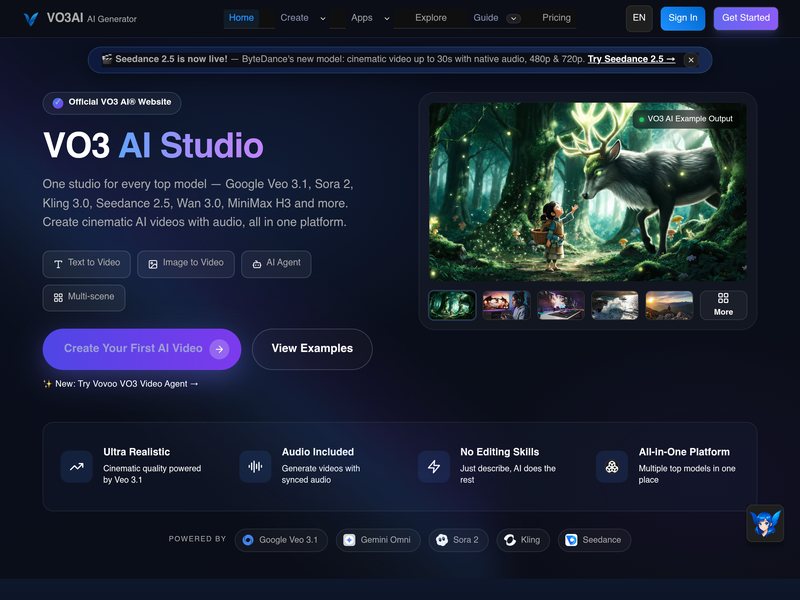Select the sunset mountain thumbnail
Screen dimensions: 800x600
tap(669, 305)
